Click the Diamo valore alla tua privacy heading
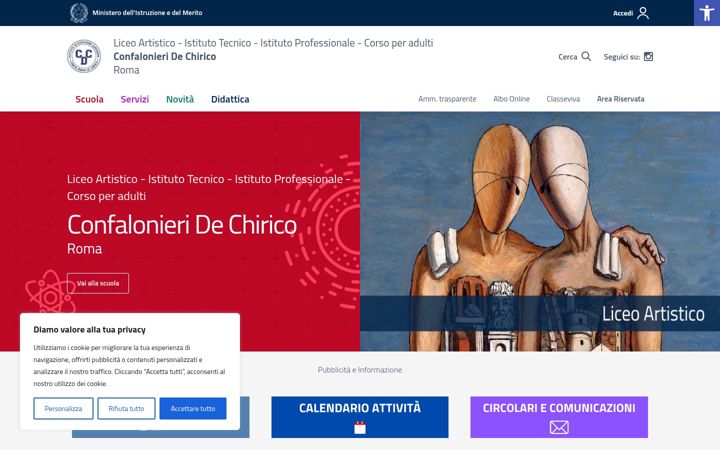The height and width of the screenshot is (450, 720). point(90,330)
